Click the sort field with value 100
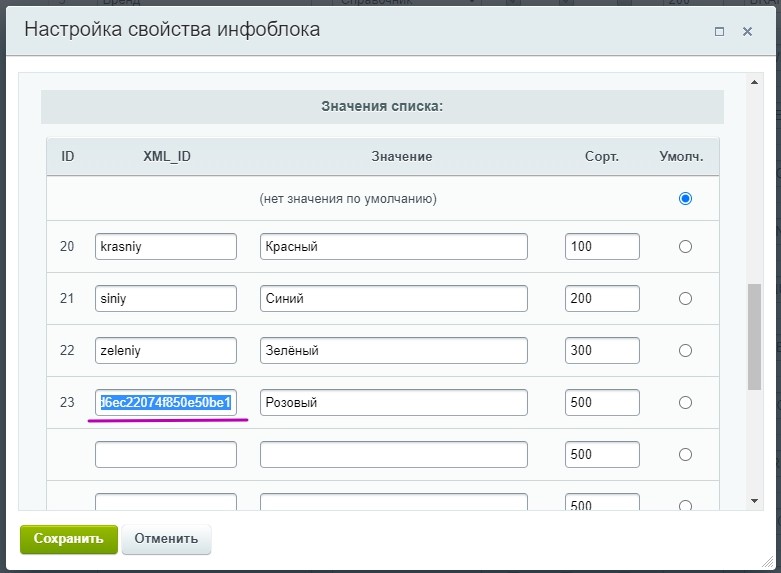This screenshot has width=781, height=573. click(x=602, y=246)
